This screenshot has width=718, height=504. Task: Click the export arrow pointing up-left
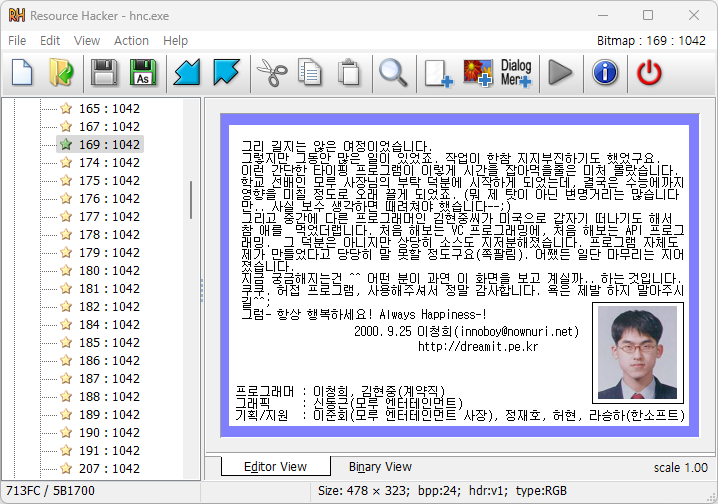226,72
